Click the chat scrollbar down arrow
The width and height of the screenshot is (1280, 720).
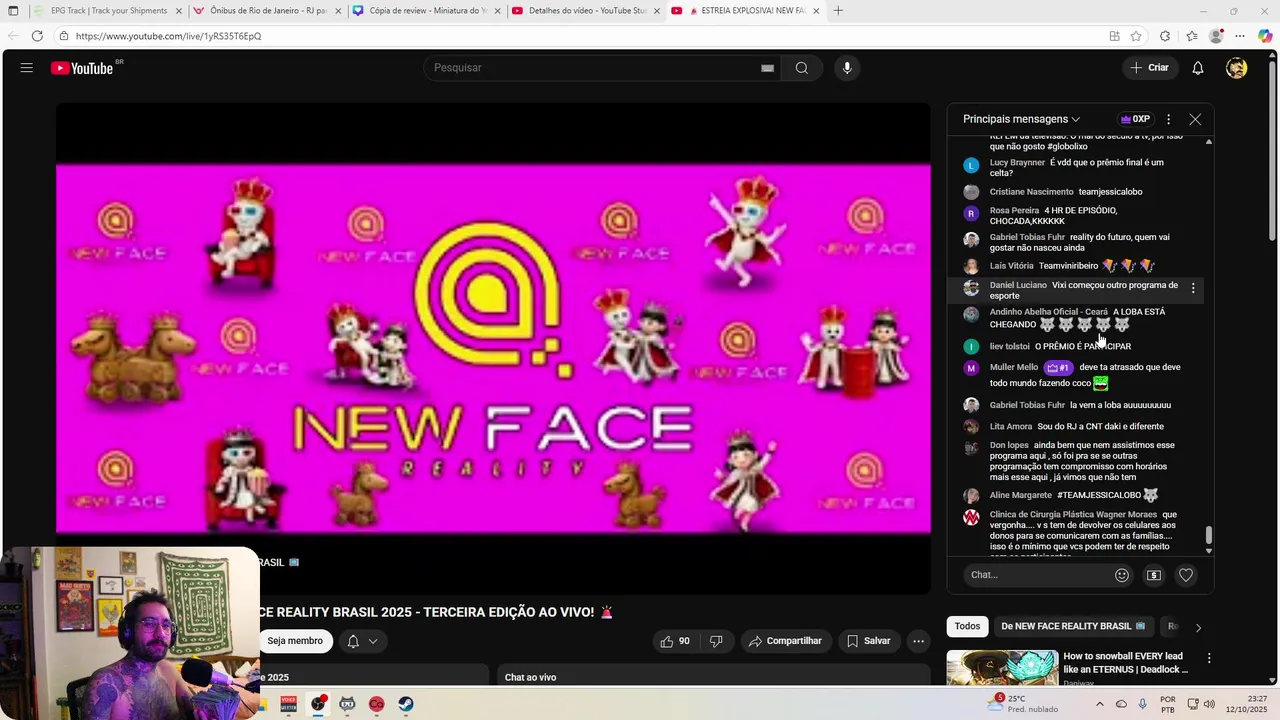click(1208, 551)
